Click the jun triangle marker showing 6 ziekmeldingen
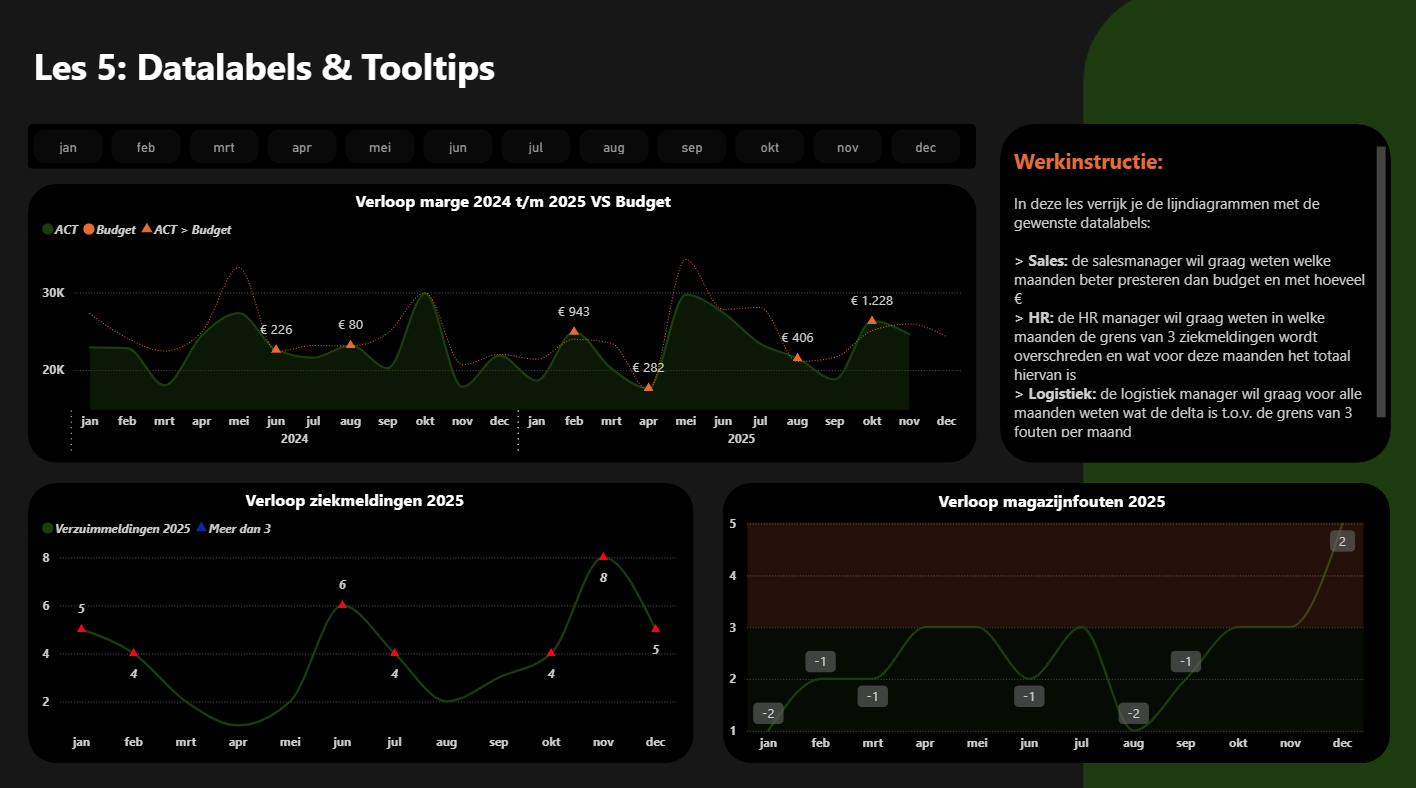 click(x=342, y=603)
